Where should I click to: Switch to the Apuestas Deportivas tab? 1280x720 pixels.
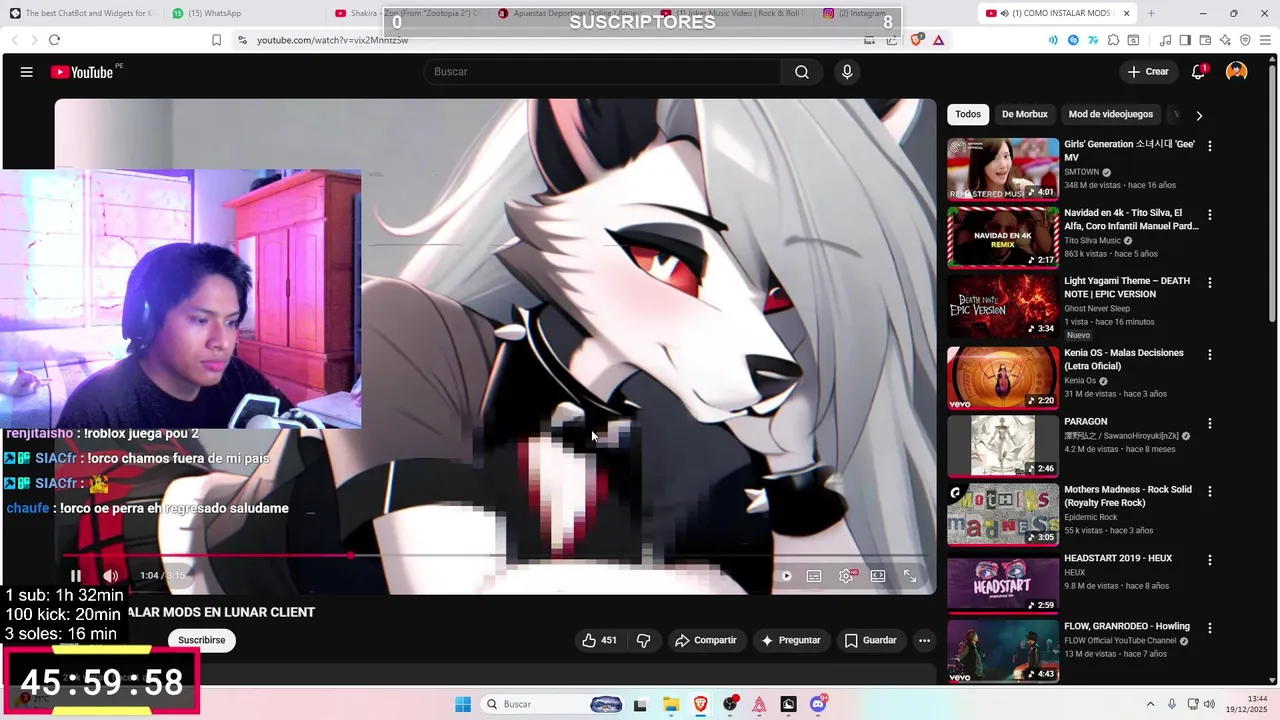570,13
